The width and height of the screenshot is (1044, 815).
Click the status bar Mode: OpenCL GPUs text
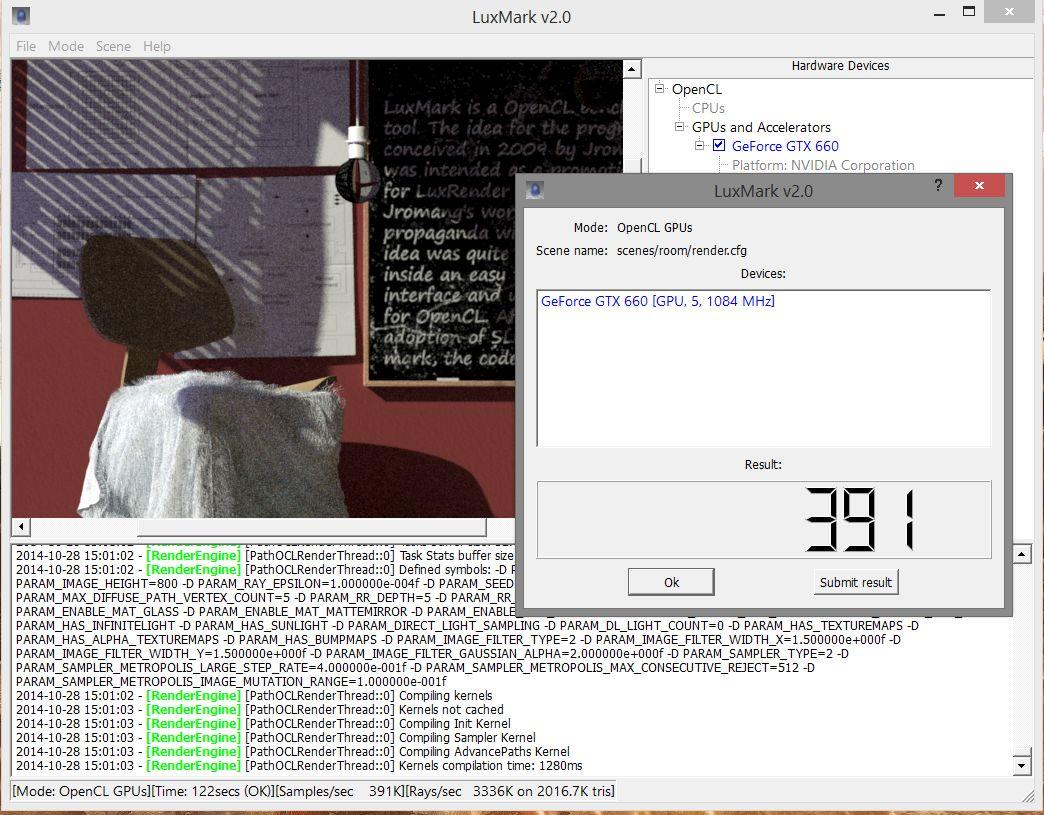tap(82, 791)
